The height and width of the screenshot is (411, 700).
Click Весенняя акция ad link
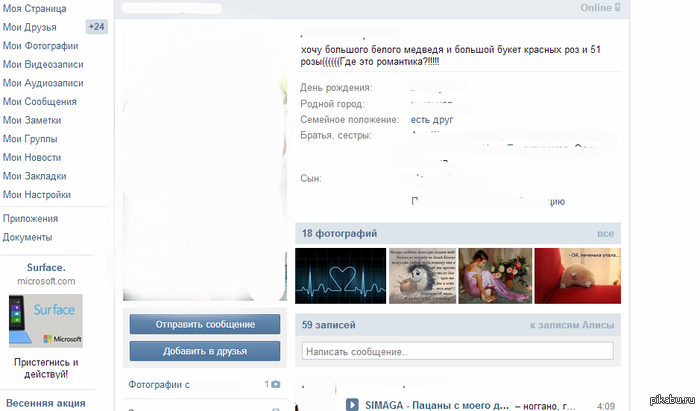click(46, 403)
